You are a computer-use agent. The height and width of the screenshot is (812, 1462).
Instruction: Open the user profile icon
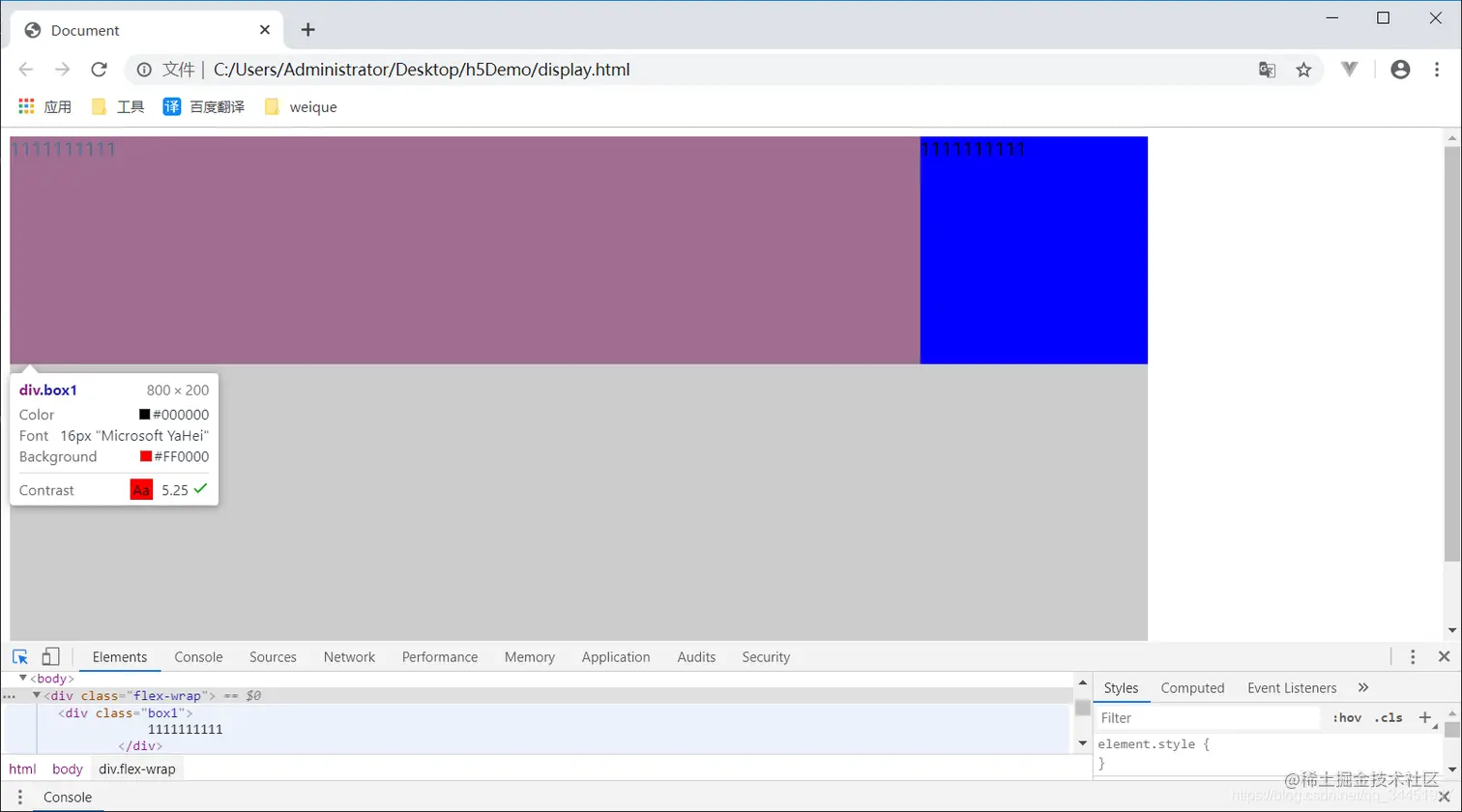tap(1400, 70)
